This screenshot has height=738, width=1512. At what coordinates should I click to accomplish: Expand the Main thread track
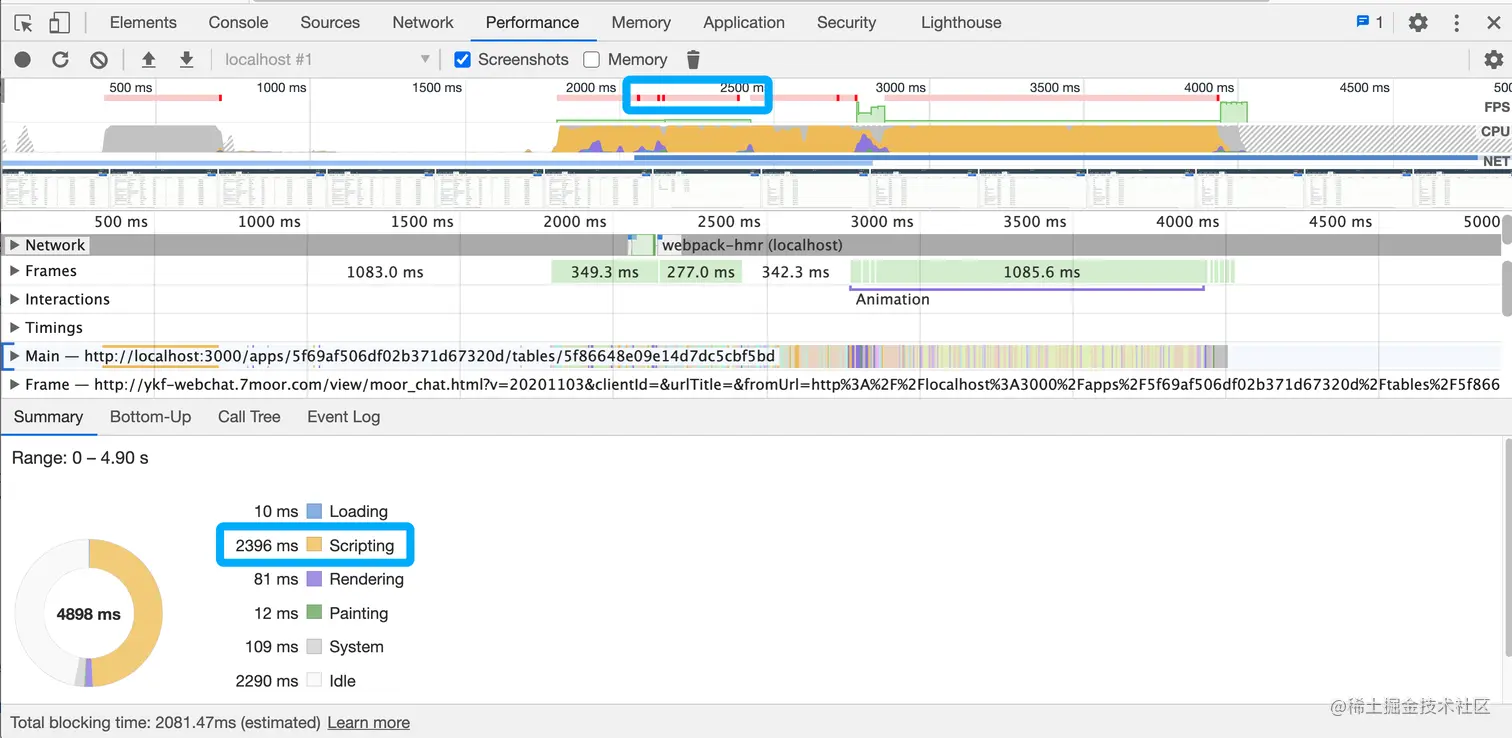point(14,356)
